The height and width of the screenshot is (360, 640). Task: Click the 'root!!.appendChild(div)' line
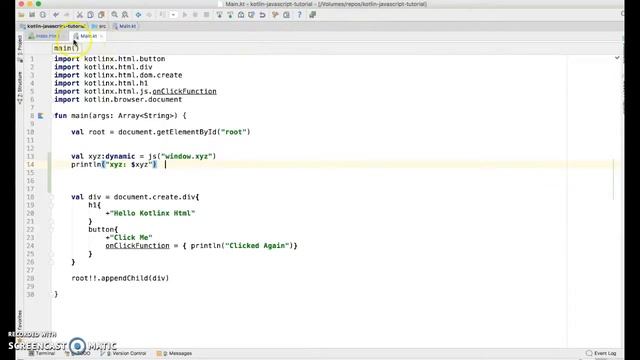[x=120, y=278]
